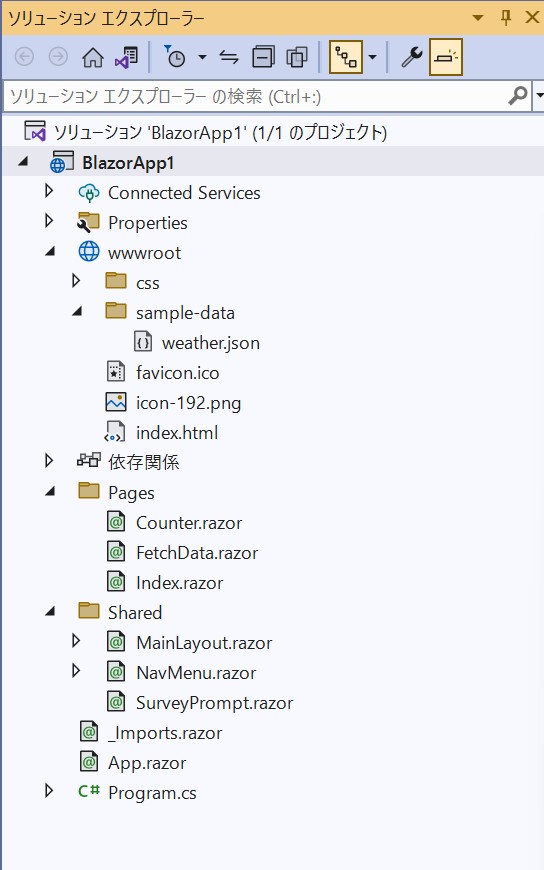Screen dimensions: 544x870
Task: Toggle the auto-hide pin icon
Action: pyautogui.click(x=506, y=18)
